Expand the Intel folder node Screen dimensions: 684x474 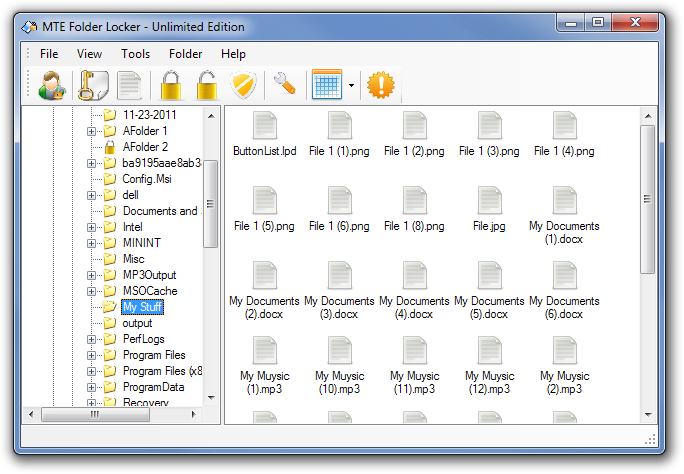[x=91, y=227]
